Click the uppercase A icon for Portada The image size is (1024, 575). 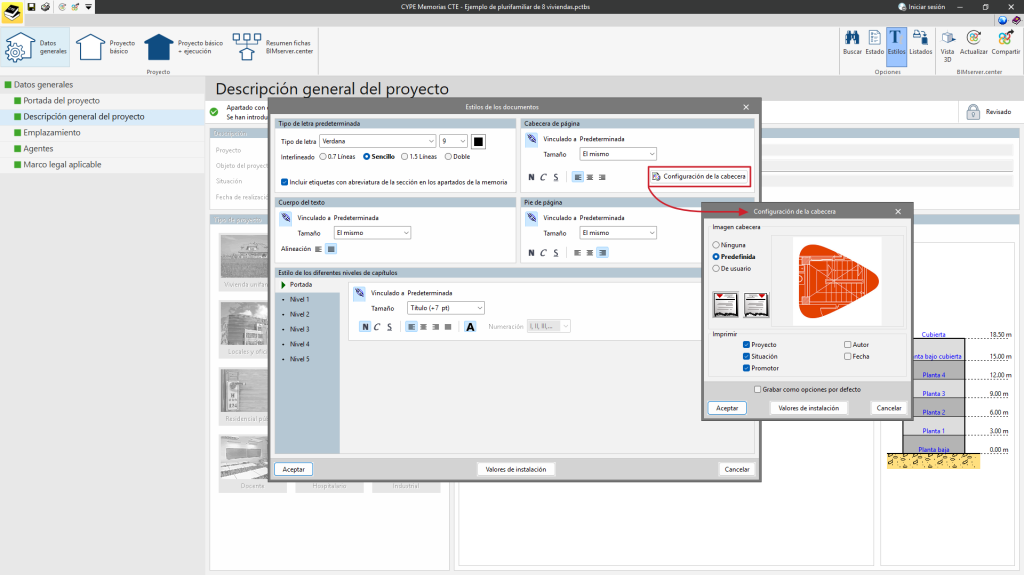coord(470,327)
